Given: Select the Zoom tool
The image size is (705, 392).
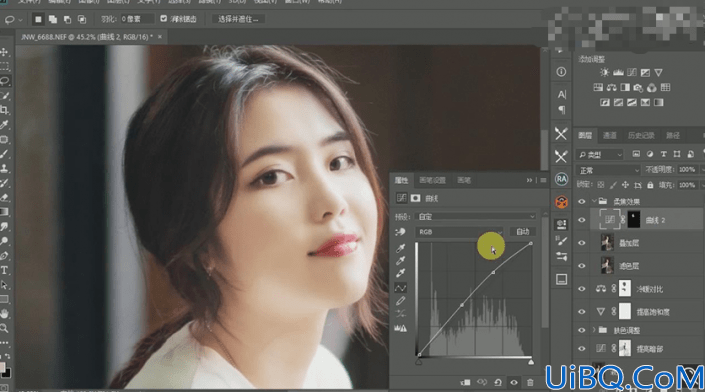Looking at the screenshot, I should [x=4, y=328].
